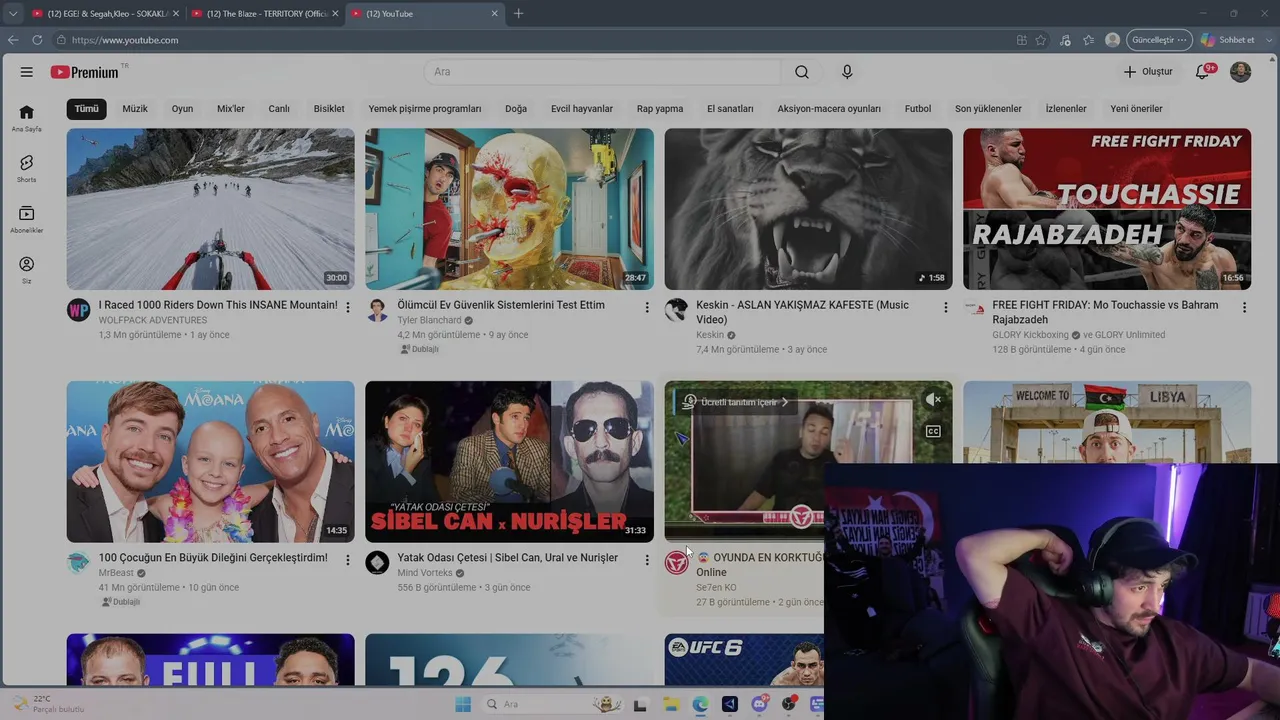This screenshot has width=1280, height=720.
Task: Play the snowy mountain race thumbnail
Action: click(x=210, y=209)
